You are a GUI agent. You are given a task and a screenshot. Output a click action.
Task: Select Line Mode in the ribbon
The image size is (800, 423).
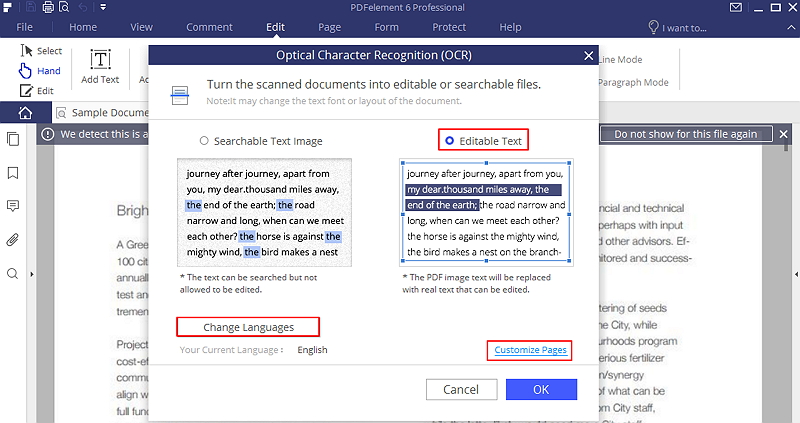click(620, 60)
